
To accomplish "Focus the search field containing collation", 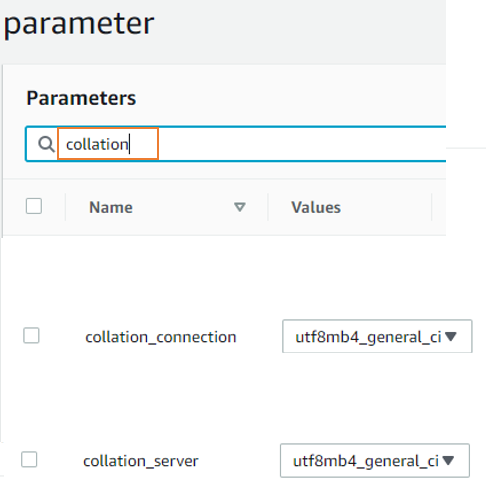I will (108, 144).
